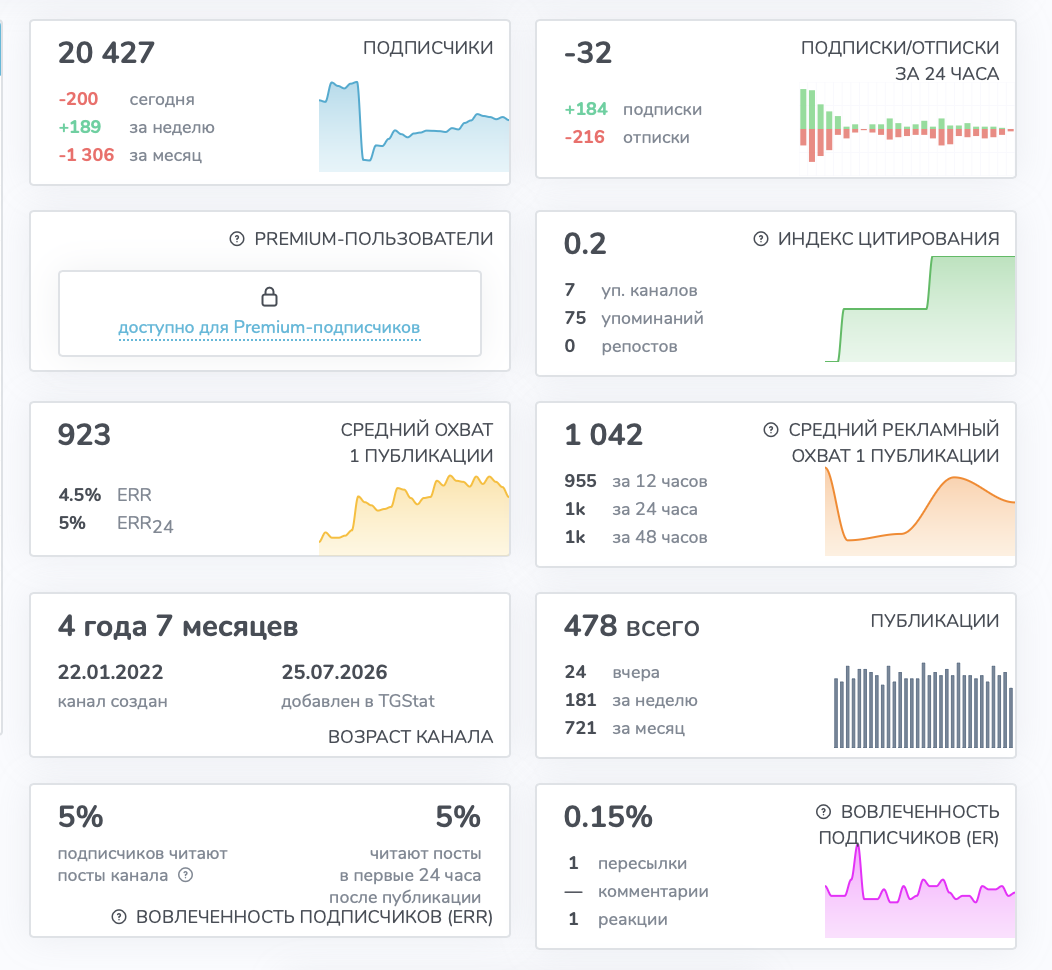The height and width of the screenshot is (970, 1052).
Task: Click the '75' упоминаний value
Action: [575, 318]
